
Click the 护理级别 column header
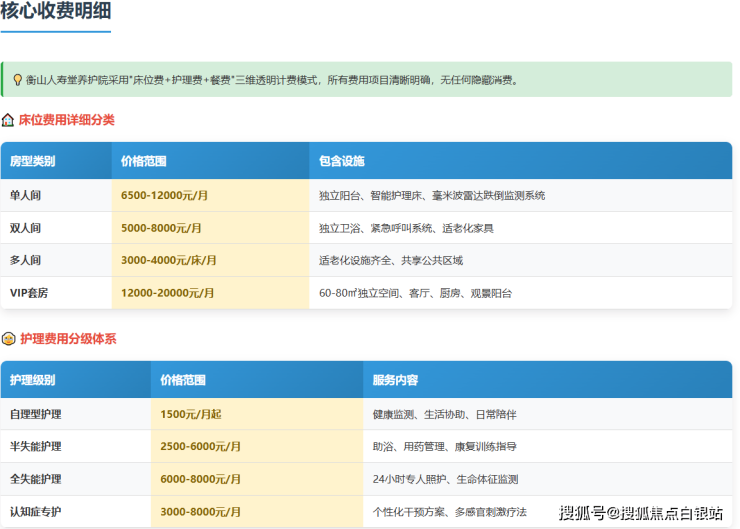(x=32, y=381)
